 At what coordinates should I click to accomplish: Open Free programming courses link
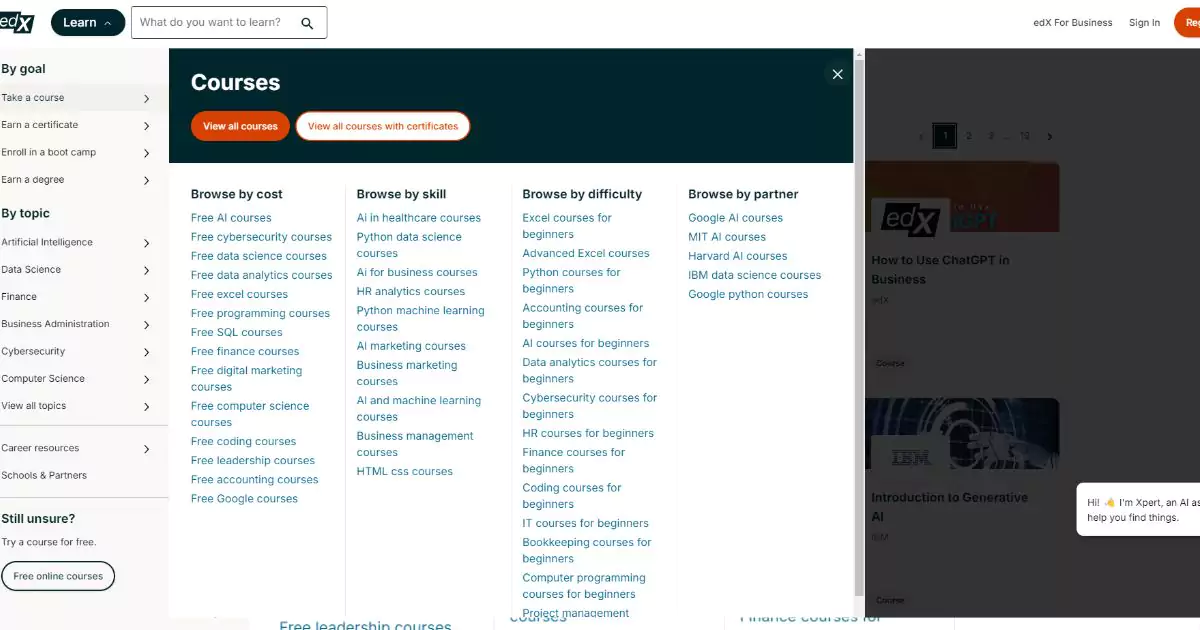260,313
